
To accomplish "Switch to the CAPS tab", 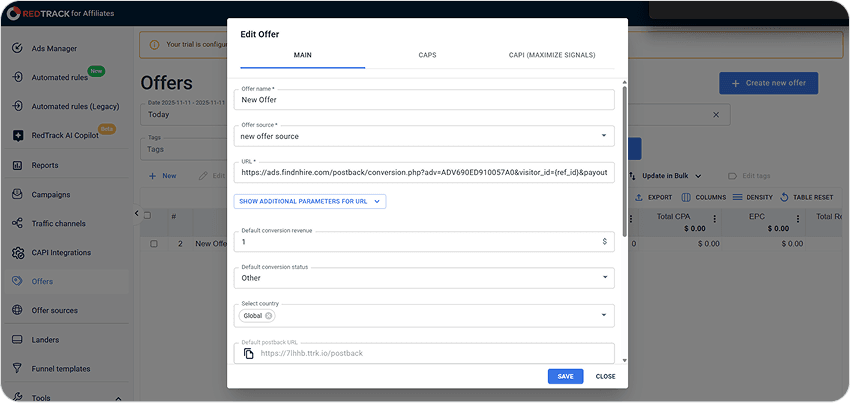I will click(x=426, y=55).
